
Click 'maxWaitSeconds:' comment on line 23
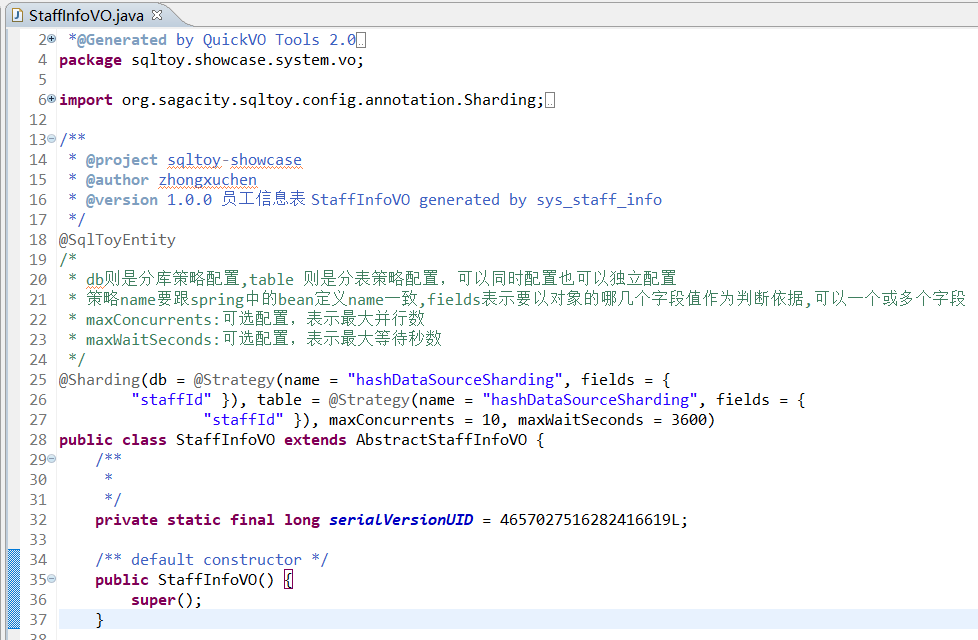click(x=153, y=340)
